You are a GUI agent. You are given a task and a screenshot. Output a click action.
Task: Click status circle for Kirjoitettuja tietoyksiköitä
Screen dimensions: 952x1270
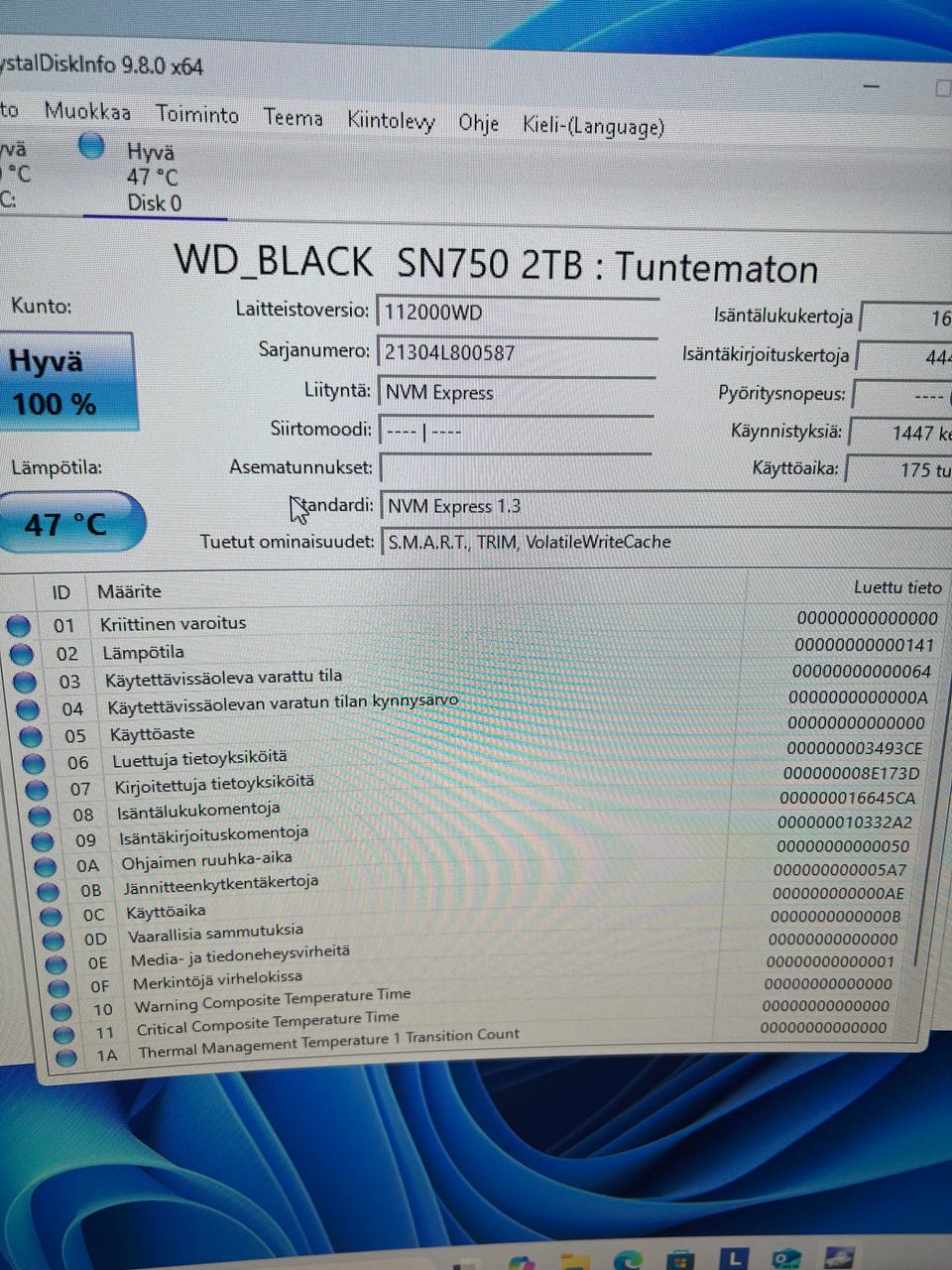(x=37, y=790)
